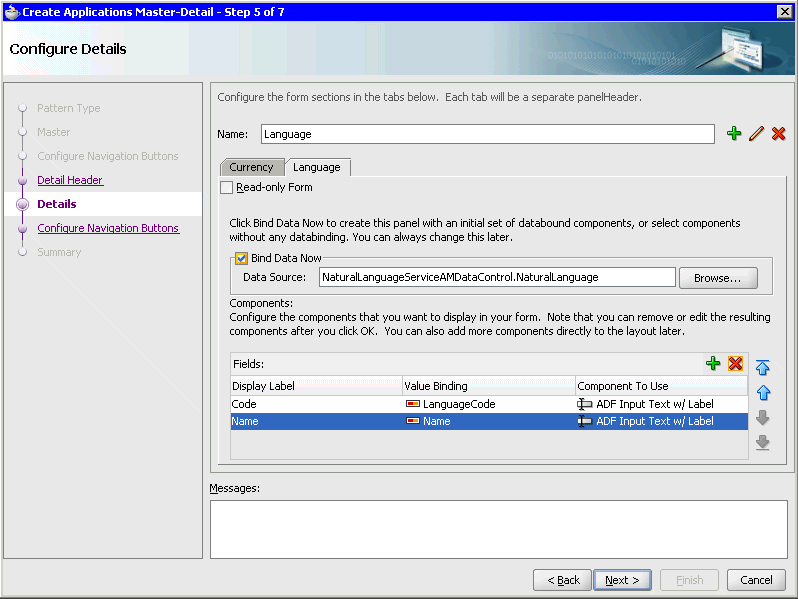Click input text icon in Name row
The height and width of the screenshot is (599, 798).
click(584, 421)
